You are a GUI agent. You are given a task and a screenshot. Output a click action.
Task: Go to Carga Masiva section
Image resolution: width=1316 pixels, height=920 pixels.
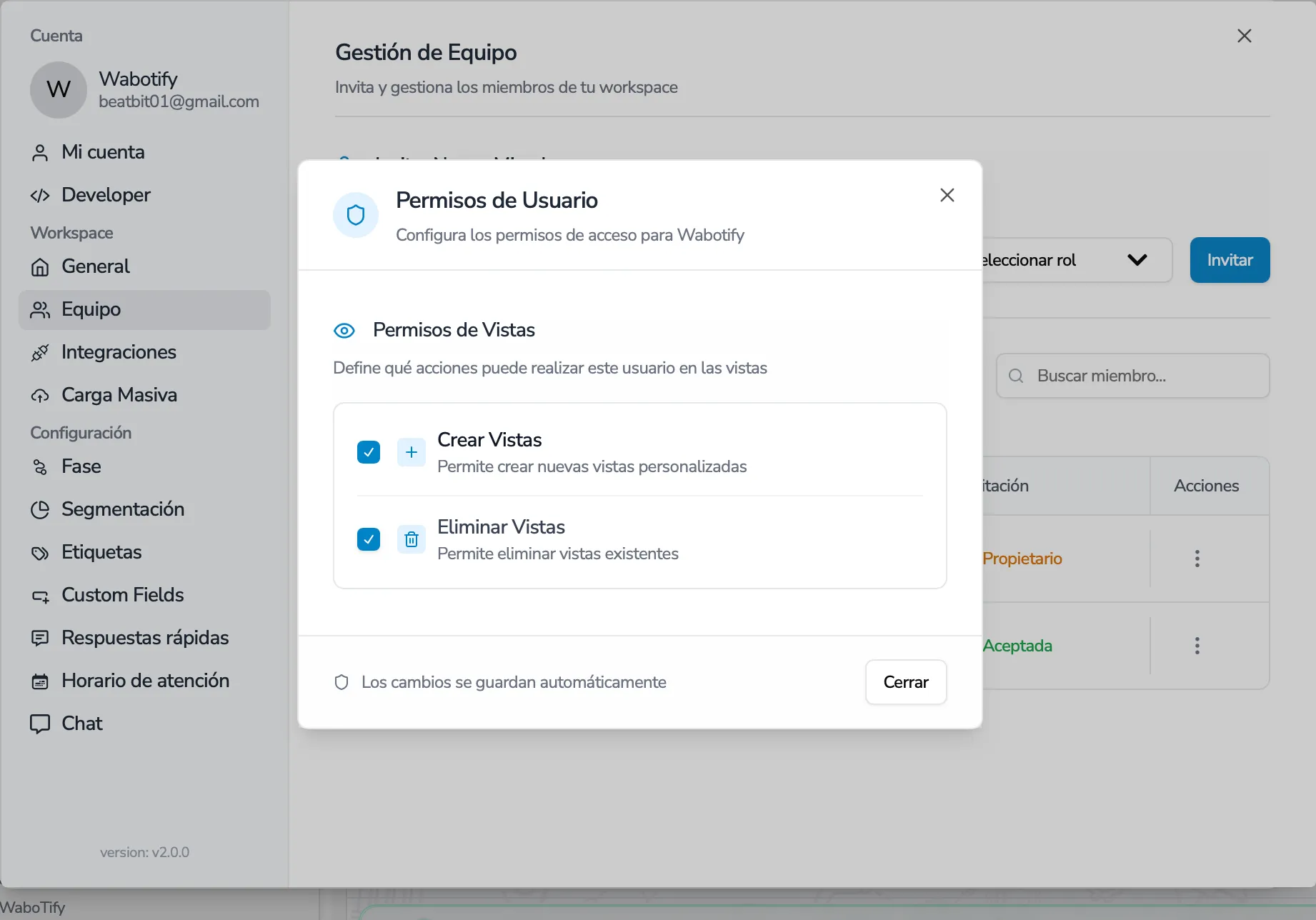pos(119,395)
